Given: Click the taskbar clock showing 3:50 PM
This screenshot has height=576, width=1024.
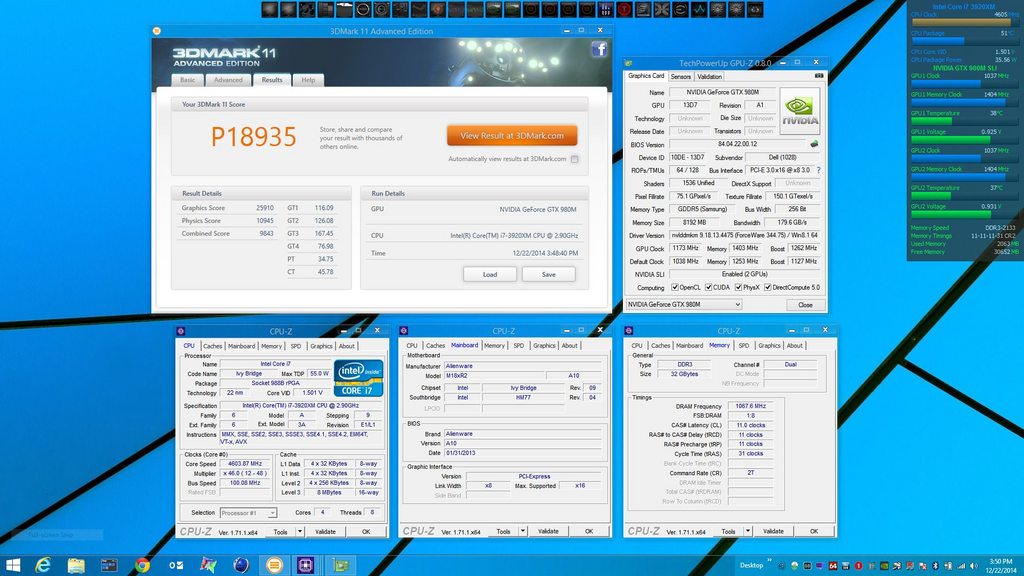Looking at the screenshot, I should tap(1000, 566).
